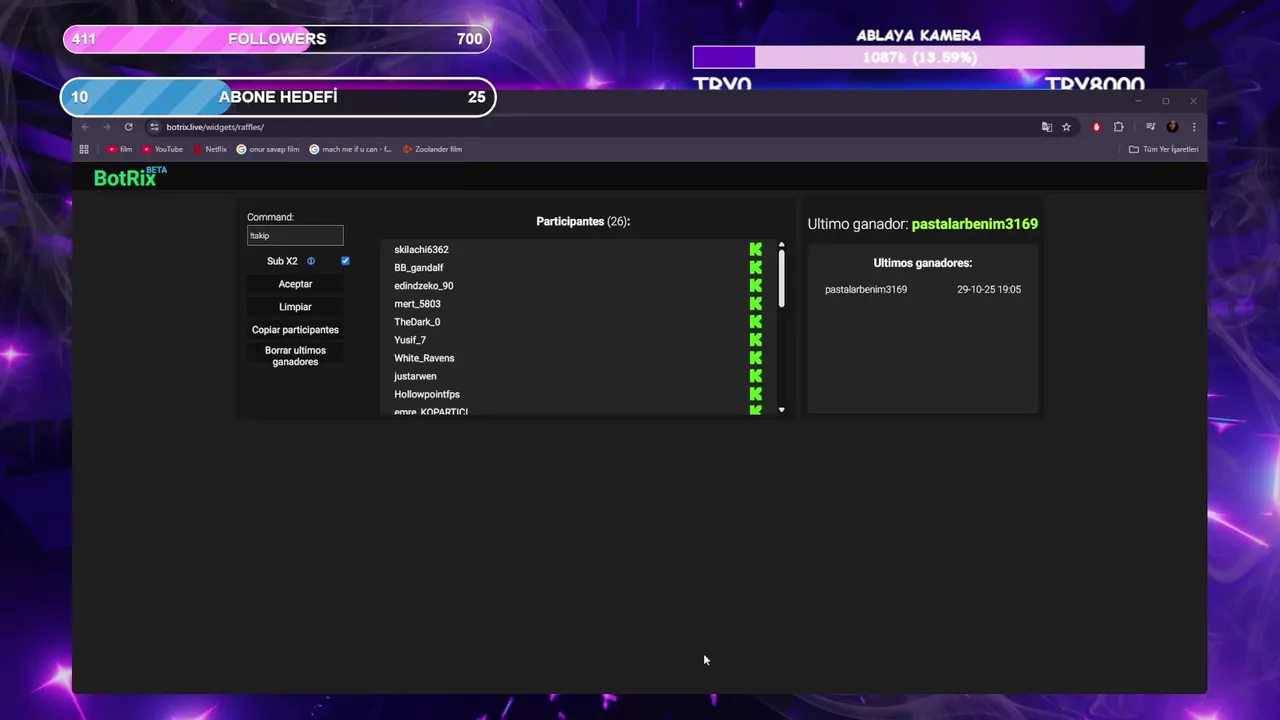The height and width of the screenshot is (720, 1280).
Task: Open the Tüm Yer İşaretleri folder
Action: coord(1163,149)
